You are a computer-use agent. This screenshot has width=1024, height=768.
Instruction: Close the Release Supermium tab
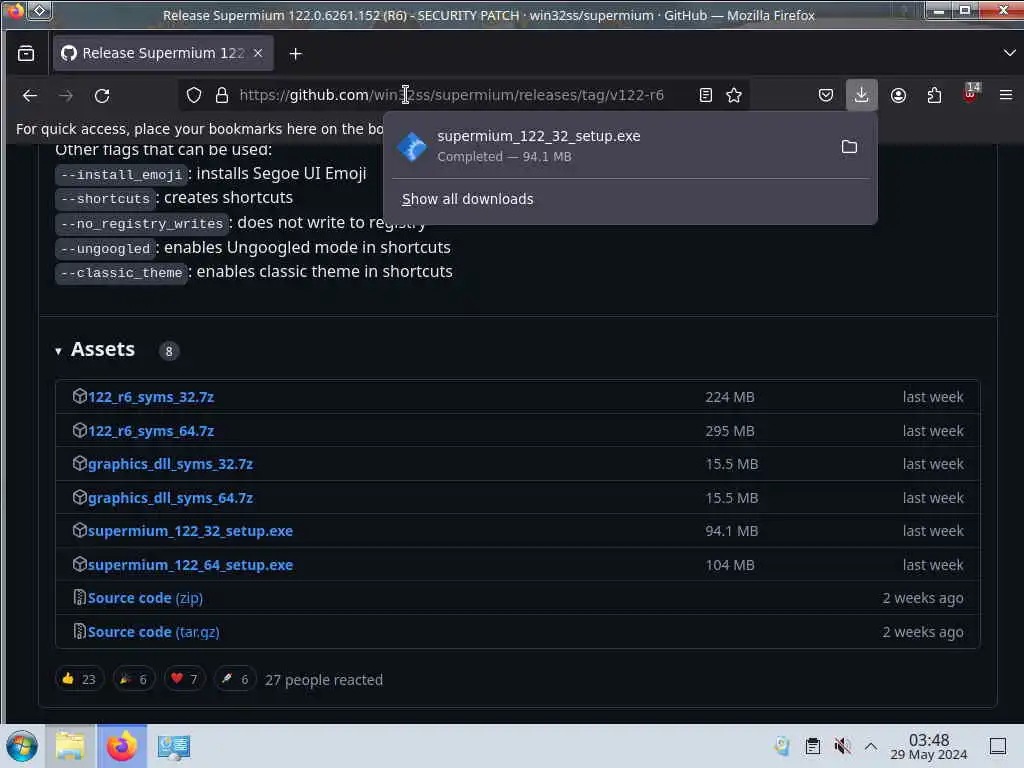(x=258, y=53)
